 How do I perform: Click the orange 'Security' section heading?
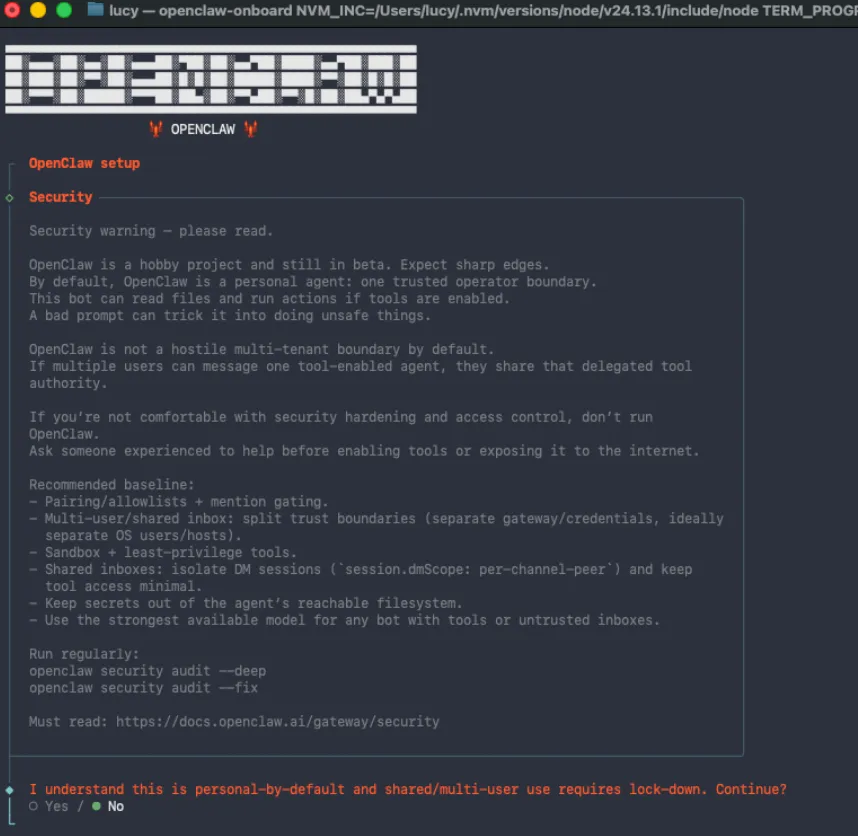point(60,197)
